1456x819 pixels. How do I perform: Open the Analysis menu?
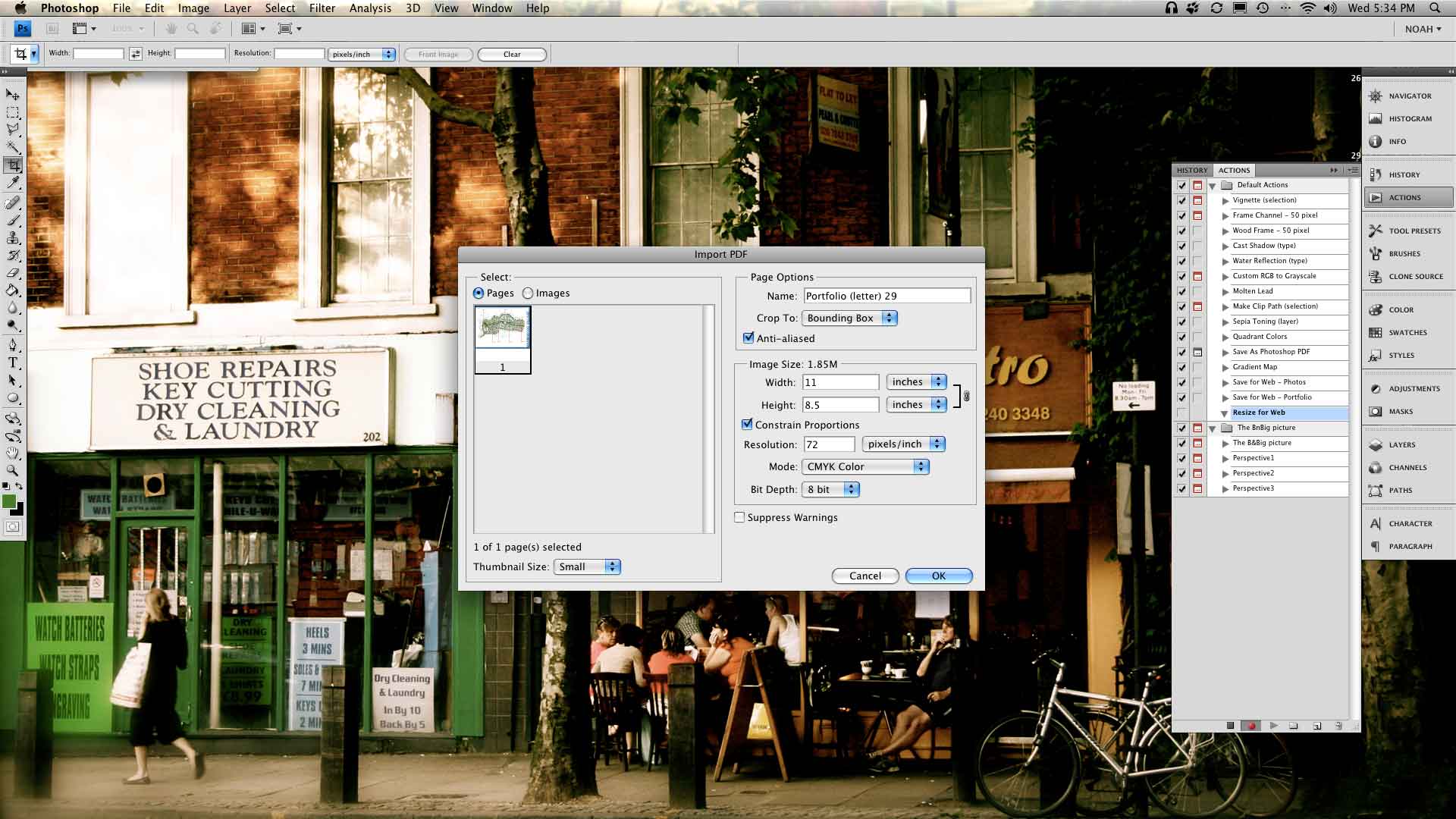pos(370,8)
